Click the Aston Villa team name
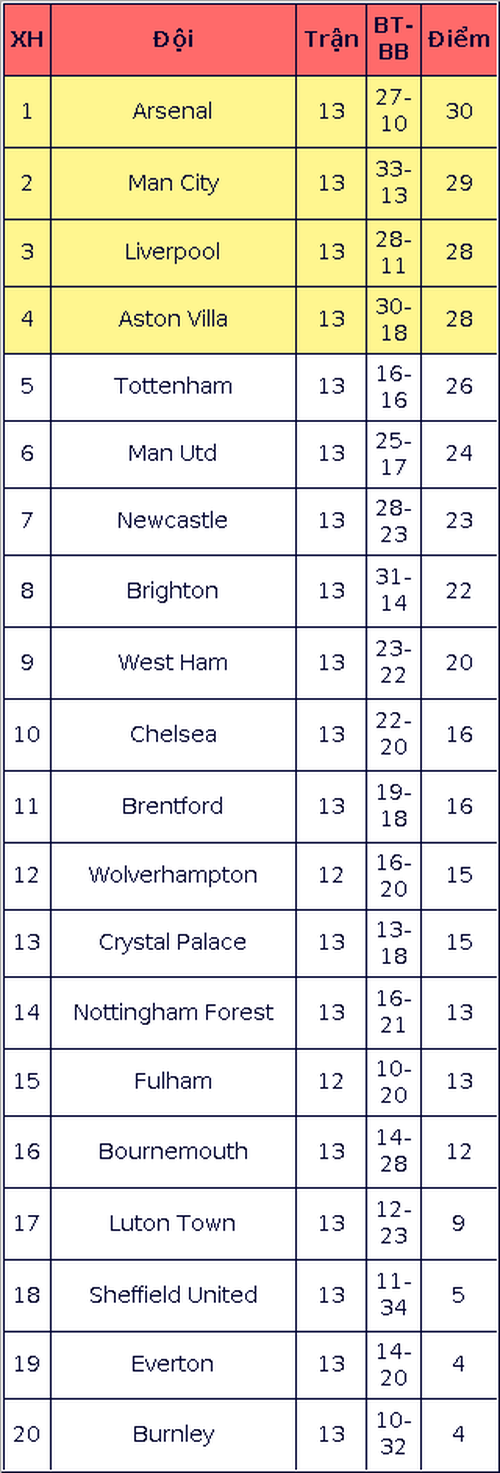 (173, 319)
